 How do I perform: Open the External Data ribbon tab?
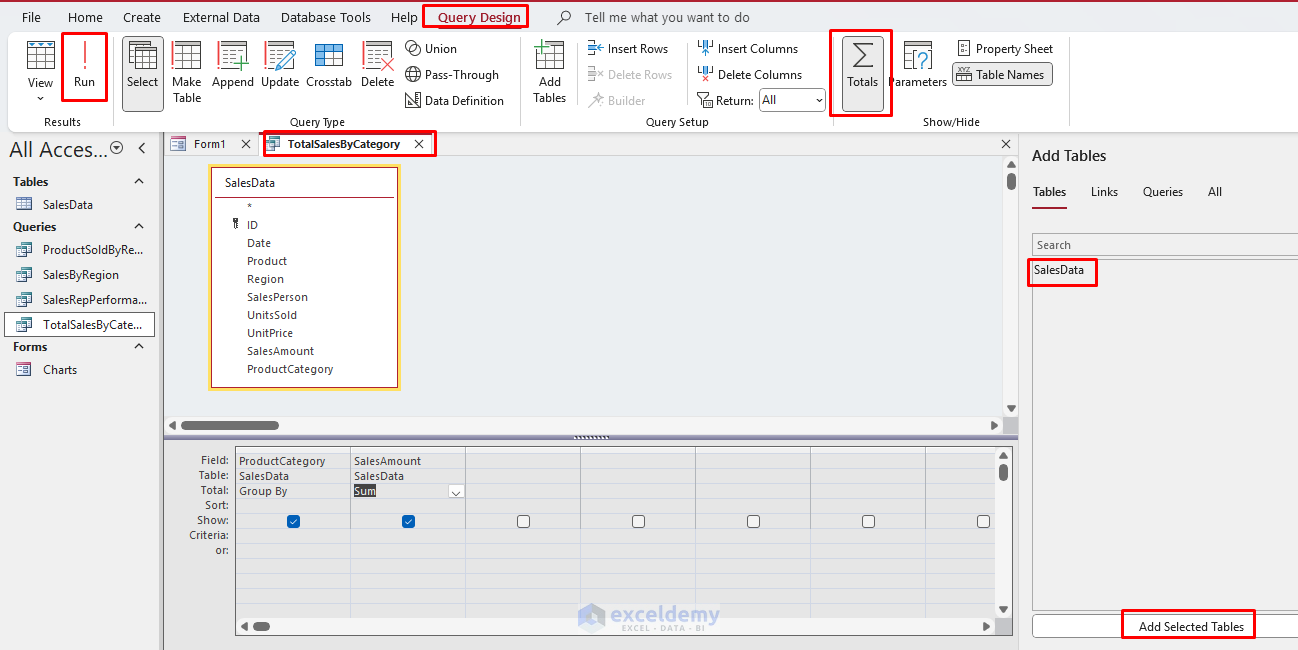click(221, 17)
